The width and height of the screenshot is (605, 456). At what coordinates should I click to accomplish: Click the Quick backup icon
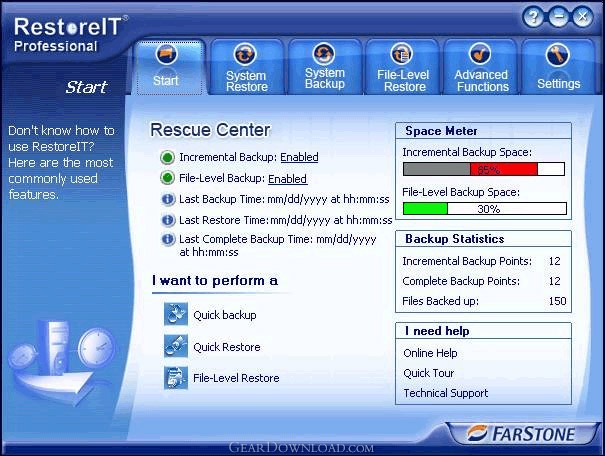[176, 314]
